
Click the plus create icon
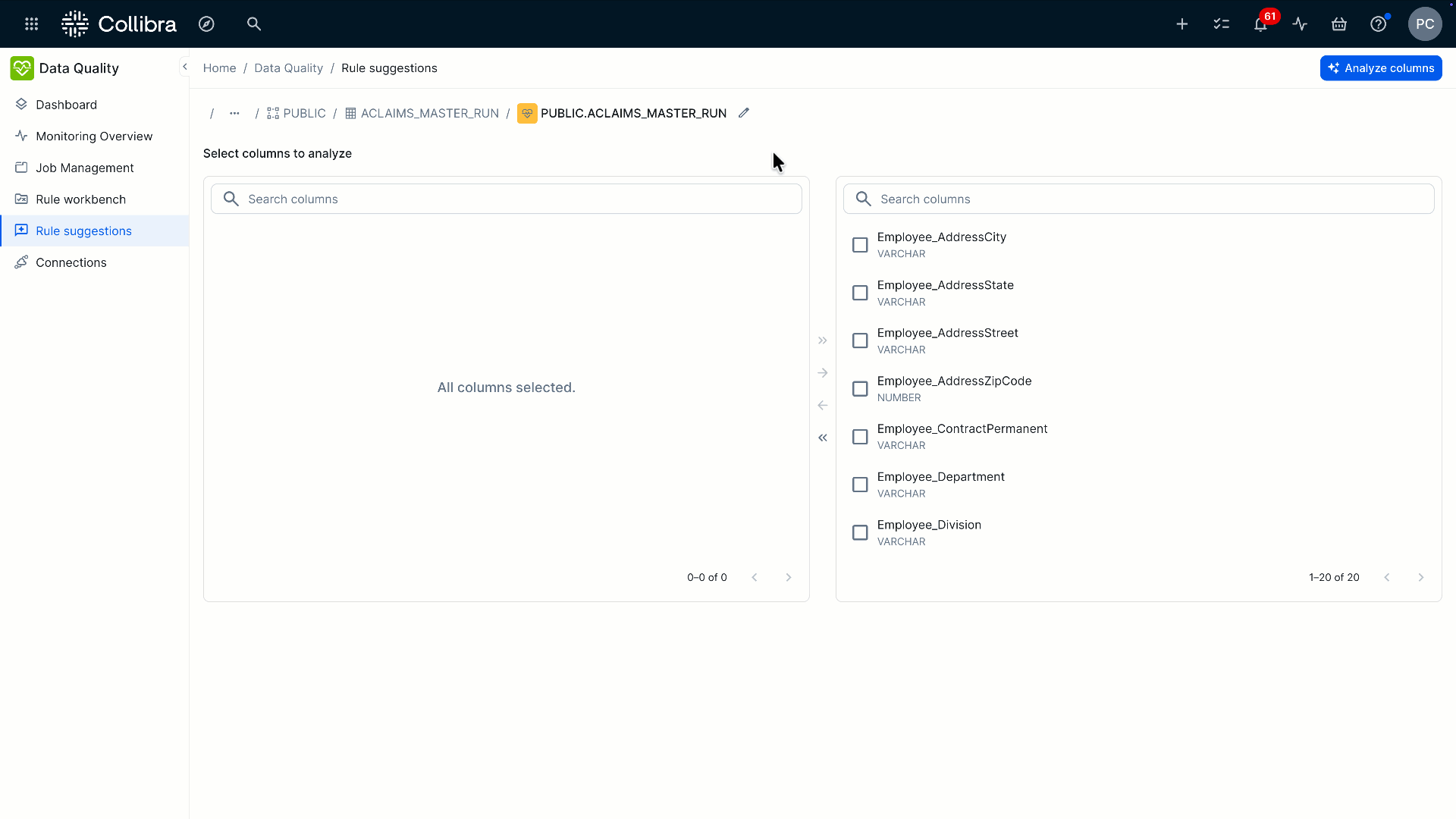(1181, 24)
